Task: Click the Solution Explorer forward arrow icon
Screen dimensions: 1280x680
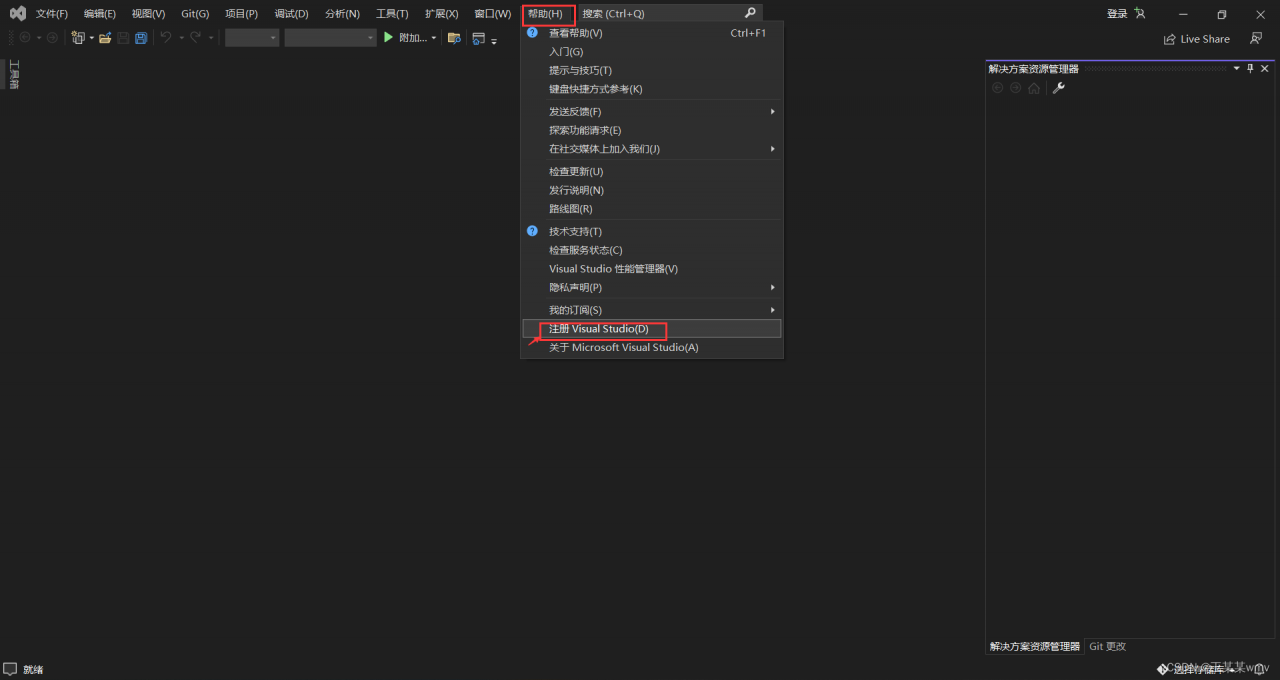Action: pyautogui.click(x=1015, y=88)
